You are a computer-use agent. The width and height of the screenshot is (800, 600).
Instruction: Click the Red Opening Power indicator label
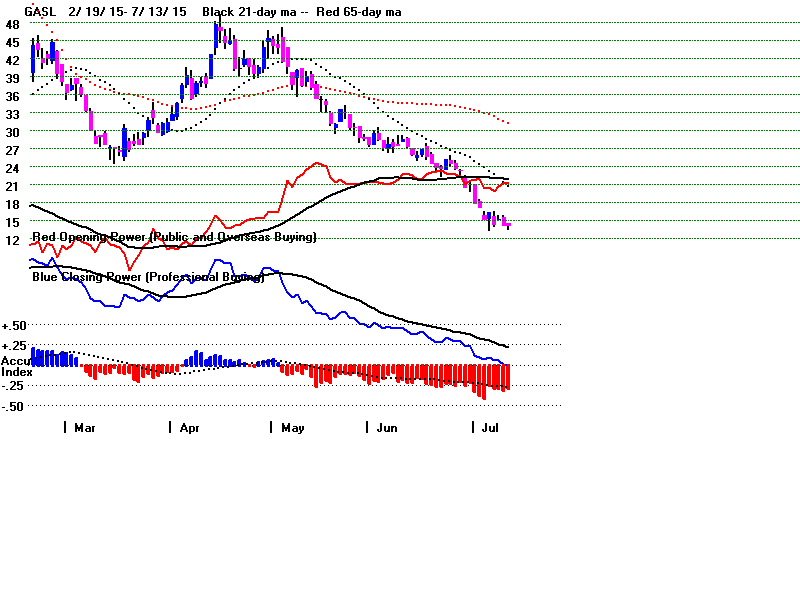[175, 237]
